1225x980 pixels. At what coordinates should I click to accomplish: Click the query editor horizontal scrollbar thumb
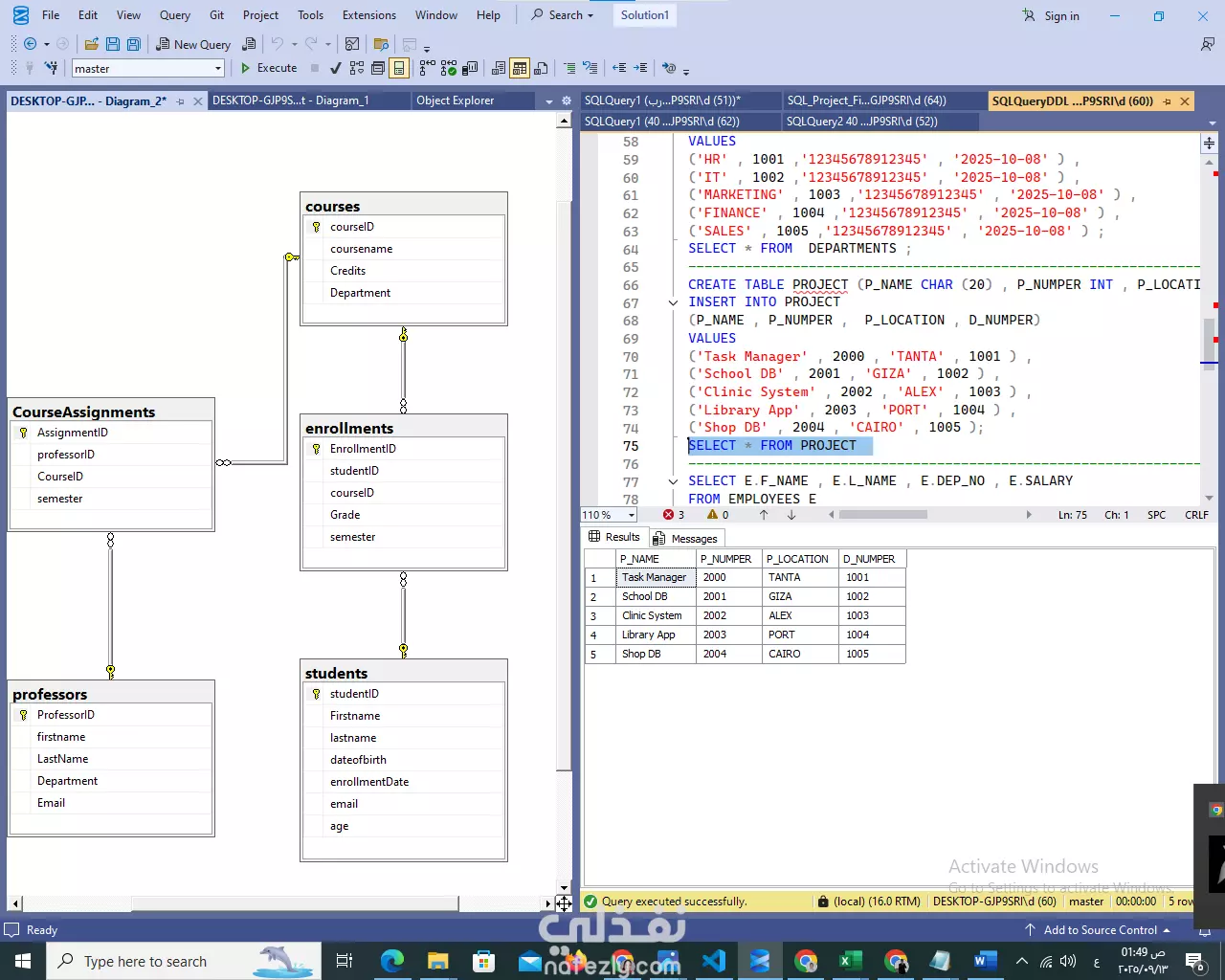point(883,515)
